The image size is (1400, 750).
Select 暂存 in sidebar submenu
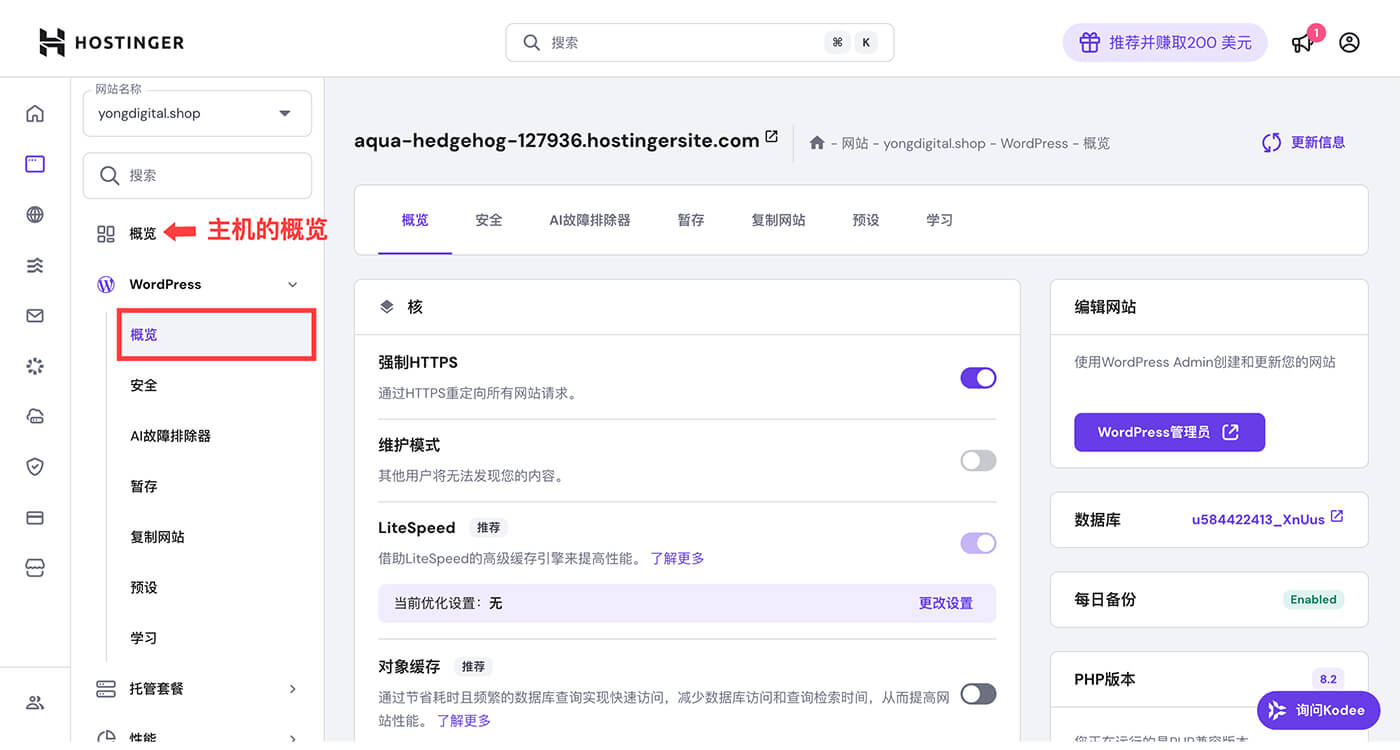(144, 486)
